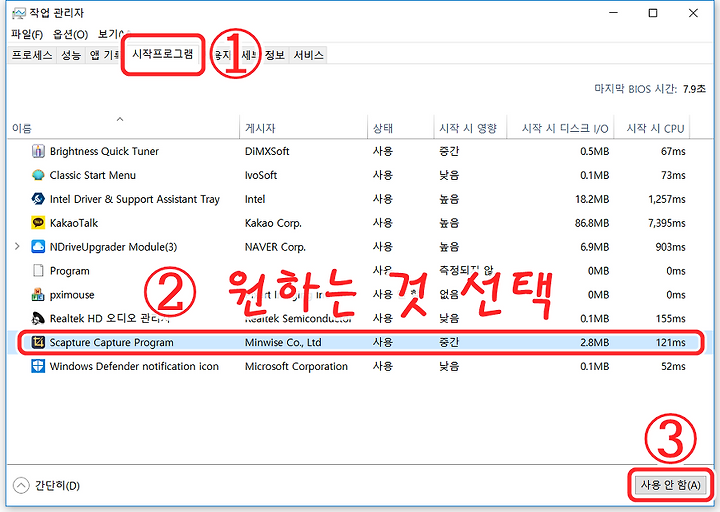The height and width of the screenshot is (512, 720).
Task: Click the 간단히(D) fewer details link
Action: [57, 485]
